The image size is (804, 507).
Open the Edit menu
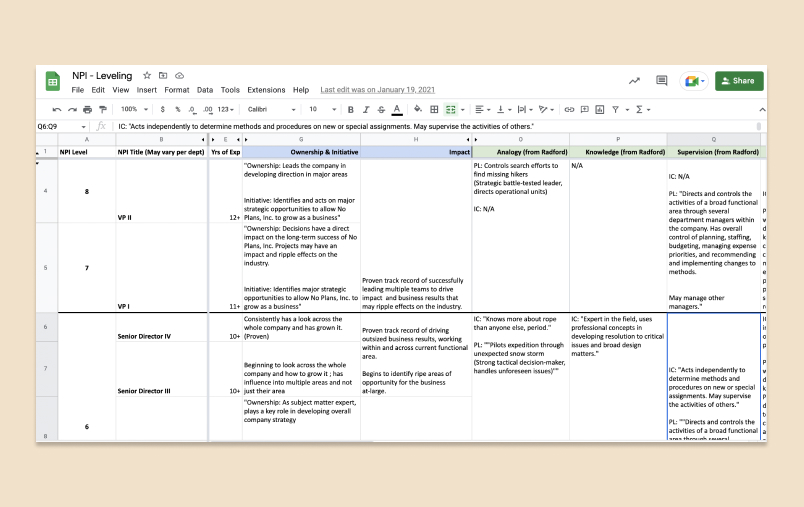click(98, 90)
